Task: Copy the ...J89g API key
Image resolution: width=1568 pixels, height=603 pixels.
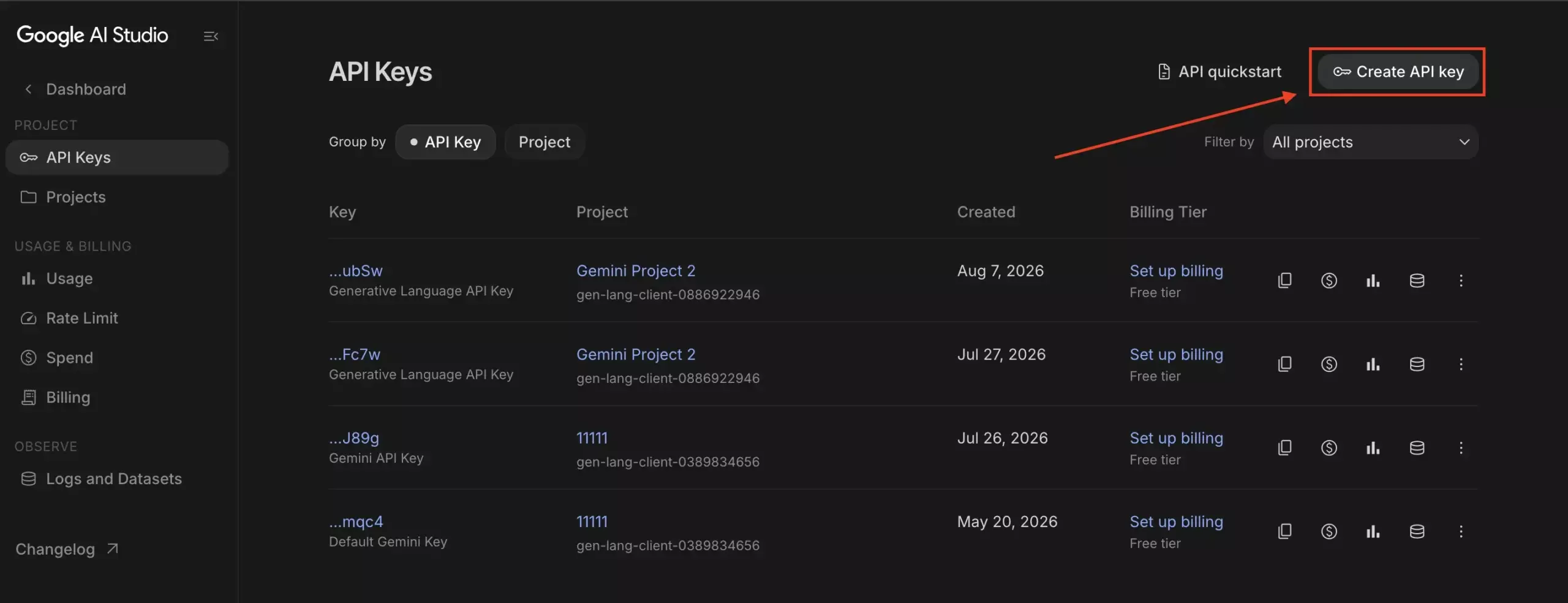Action: [1284, 448]
